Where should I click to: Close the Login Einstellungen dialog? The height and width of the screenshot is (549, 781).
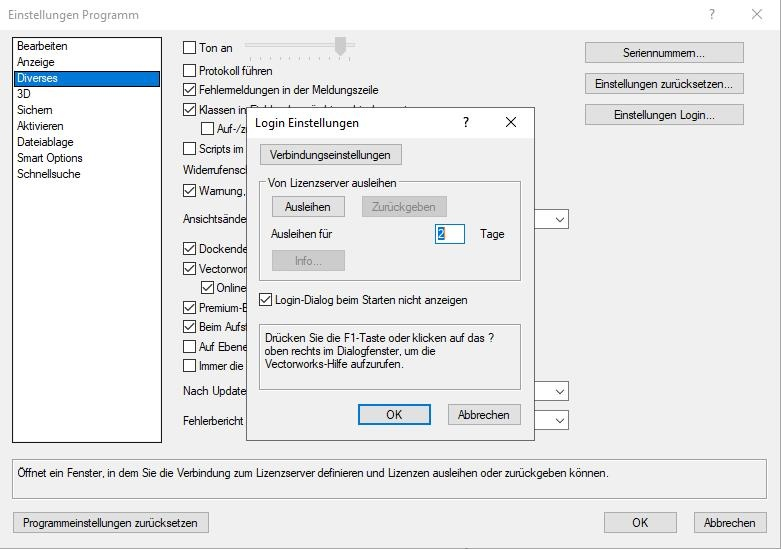(x=511, y=122)
